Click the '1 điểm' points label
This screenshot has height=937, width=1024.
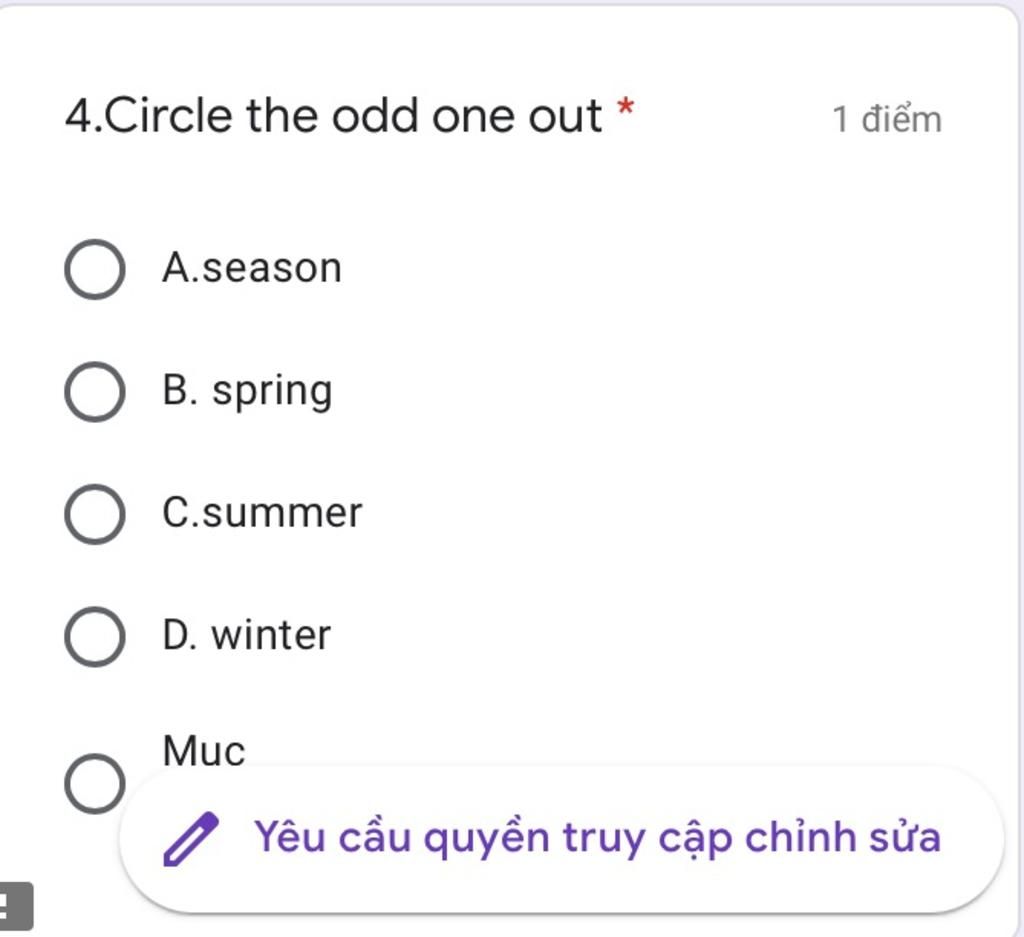887,119
